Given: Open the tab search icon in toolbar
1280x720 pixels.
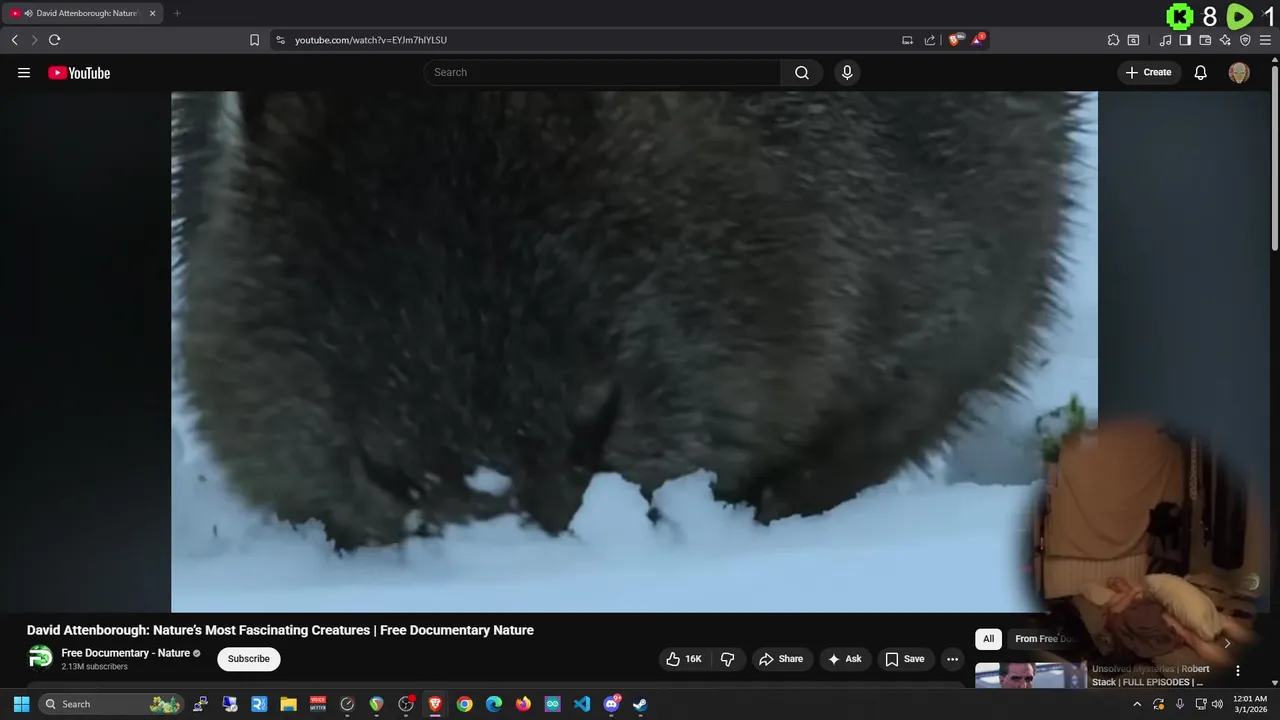Looking at the screenshot, I should [1133, 40].
